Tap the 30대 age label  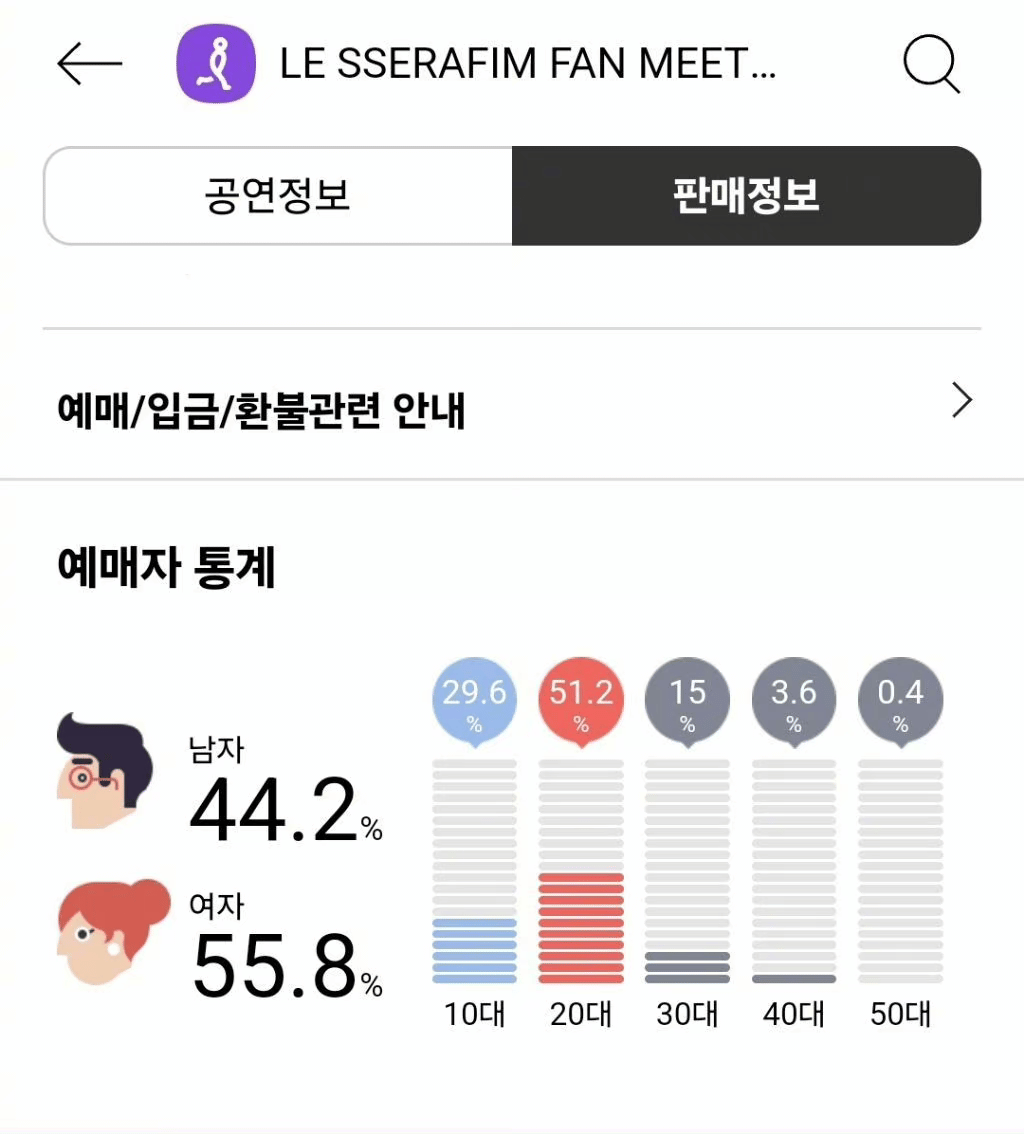tap(687, 1014)
